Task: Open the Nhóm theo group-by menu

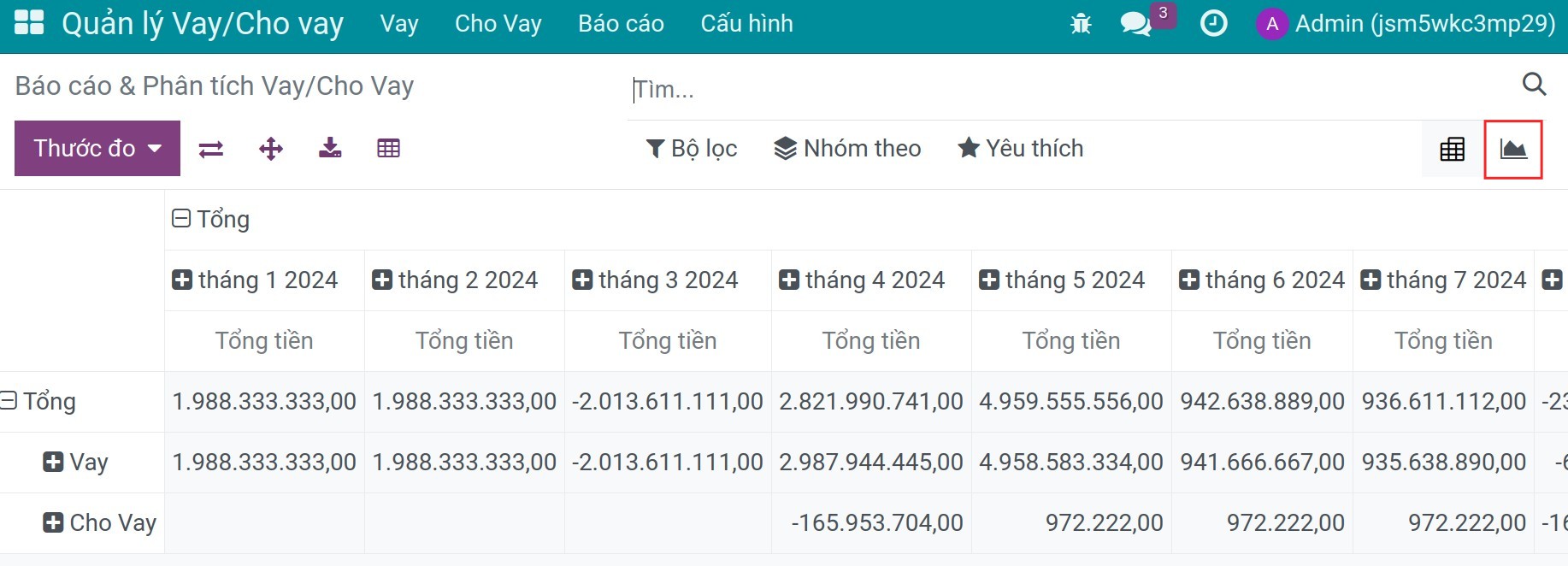Action: point(847,148)
